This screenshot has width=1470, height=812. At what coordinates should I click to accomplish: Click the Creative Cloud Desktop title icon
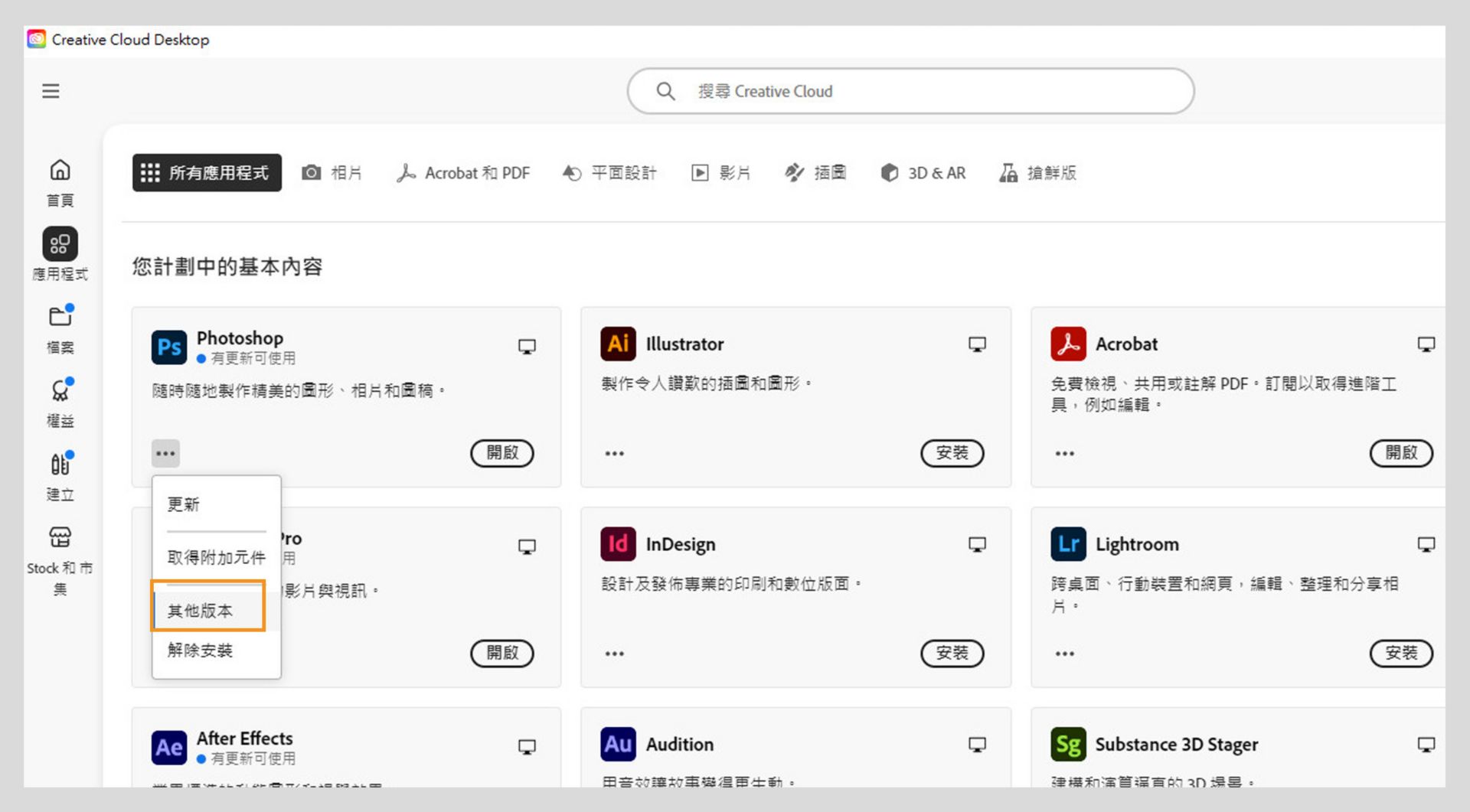36,39
